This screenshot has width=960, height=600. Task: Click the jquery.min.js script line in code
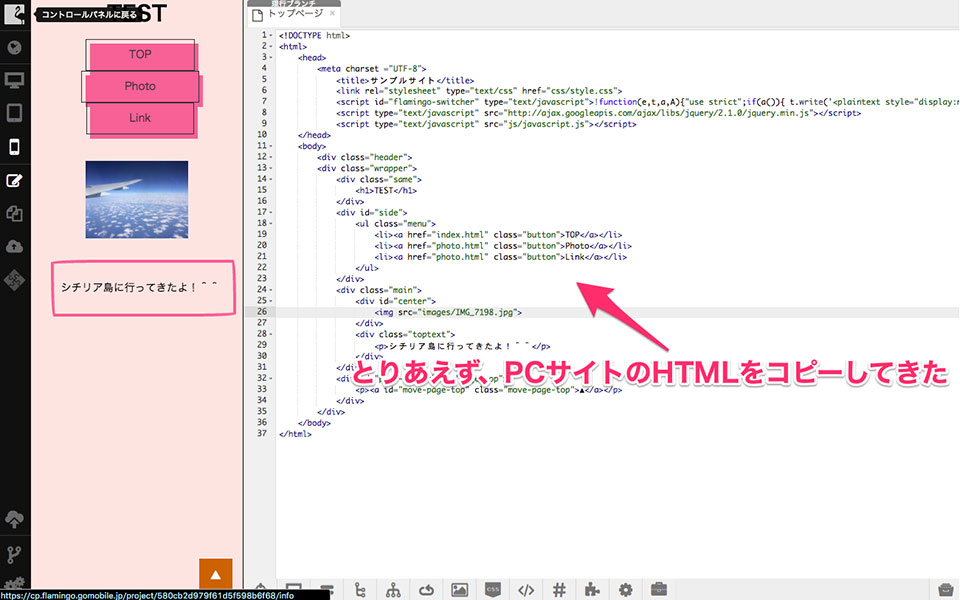(598, 113)
